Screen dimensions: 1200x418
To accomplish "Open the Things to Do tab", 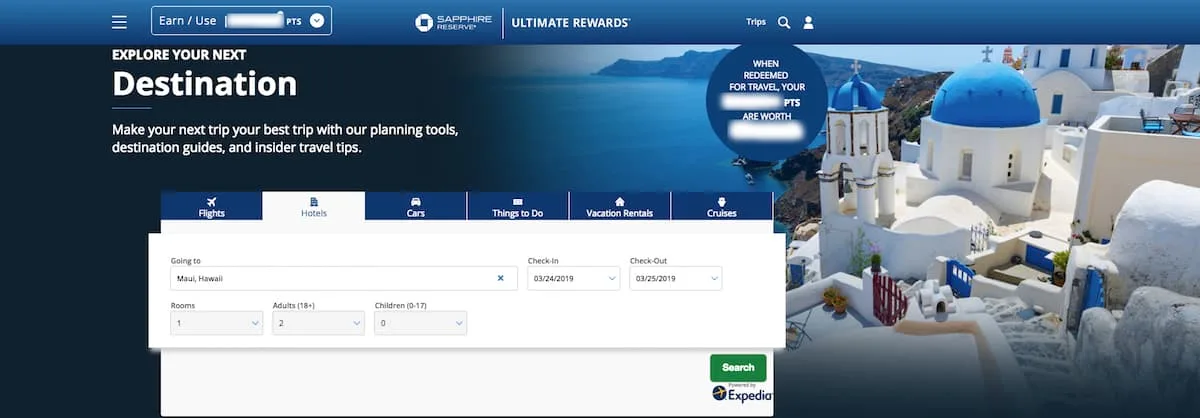I will tap(518, 206).
